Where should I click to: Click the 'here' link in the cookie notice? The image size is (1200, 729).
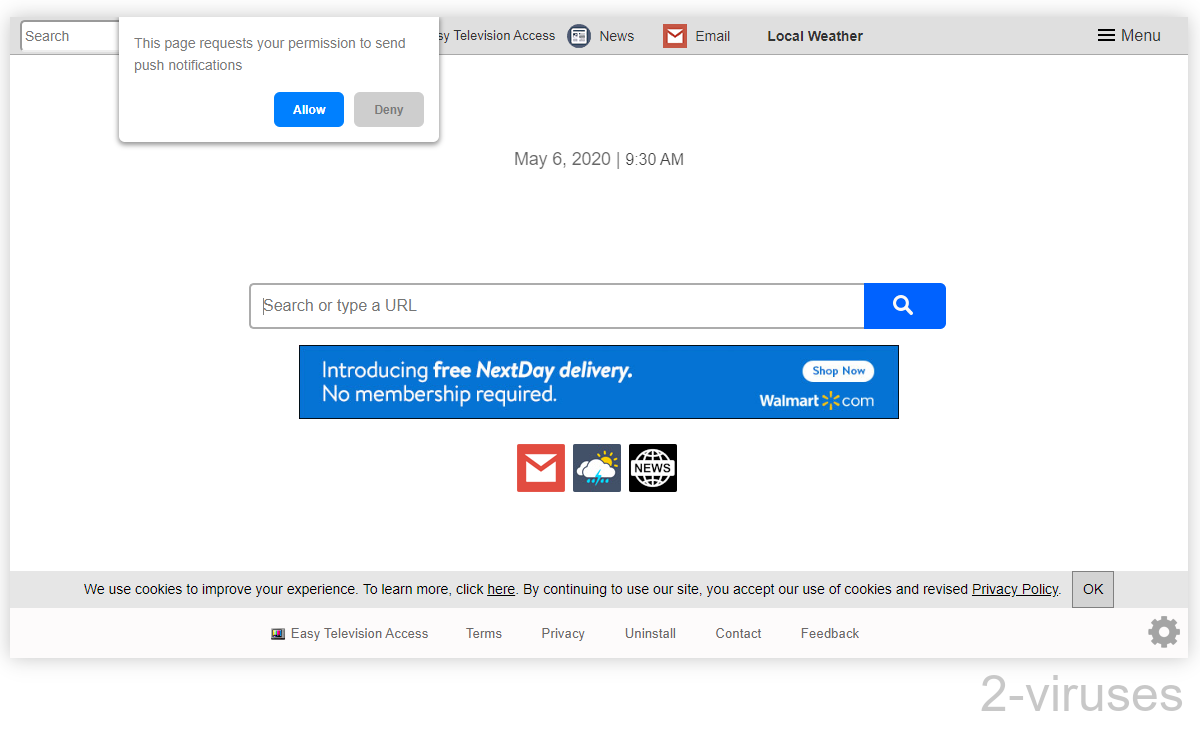[500, 589]
